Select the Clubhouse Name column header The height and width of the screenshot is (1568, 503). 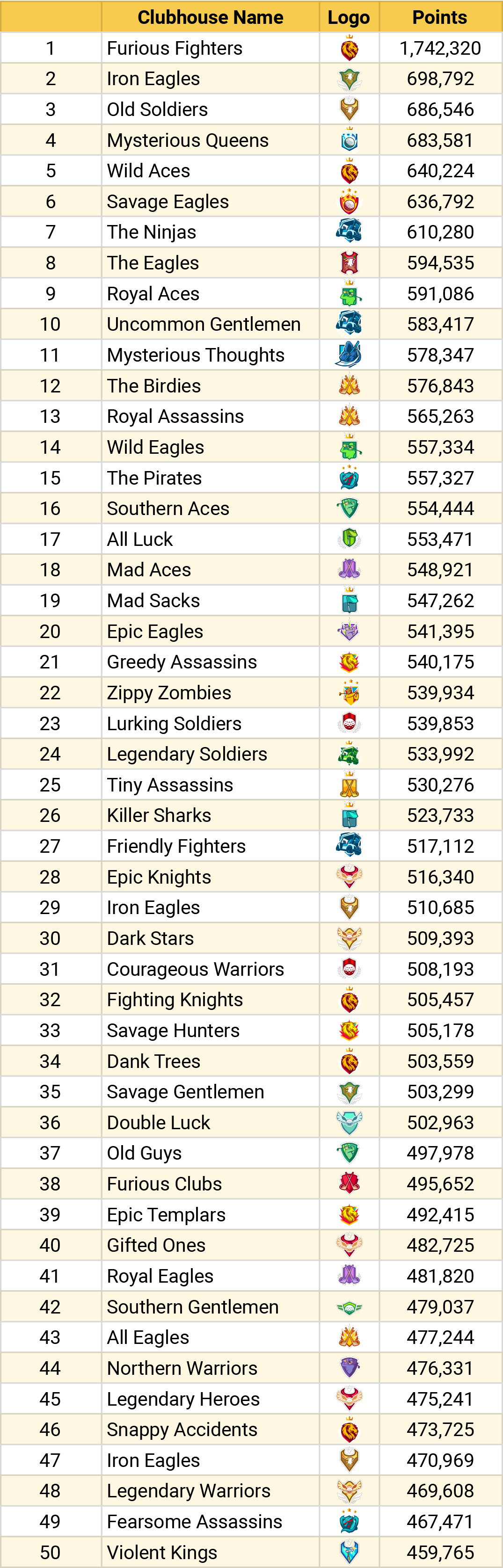point(210,17)
